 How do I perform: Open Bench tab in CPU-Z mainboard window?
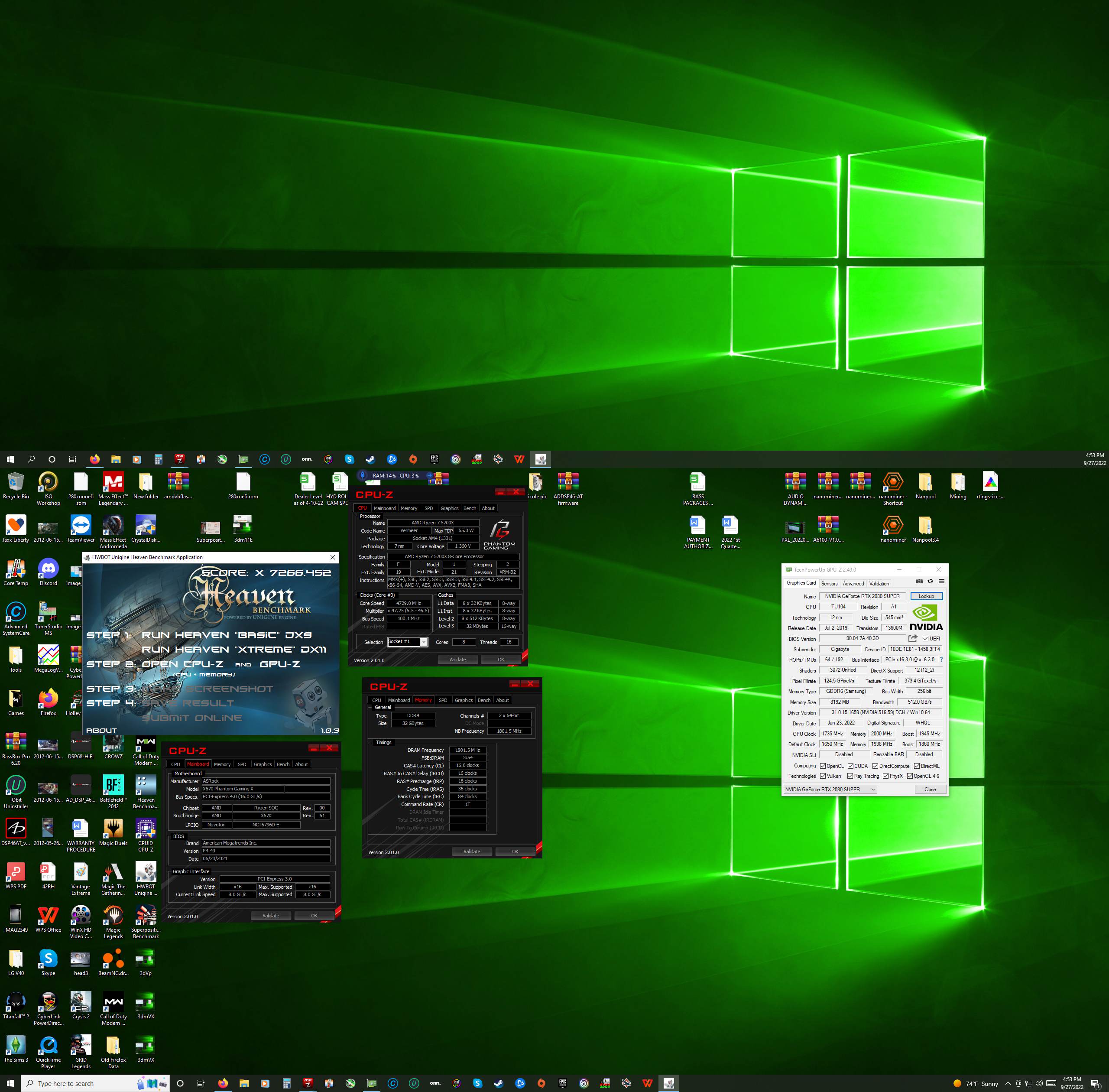click(x=283, y=764)
